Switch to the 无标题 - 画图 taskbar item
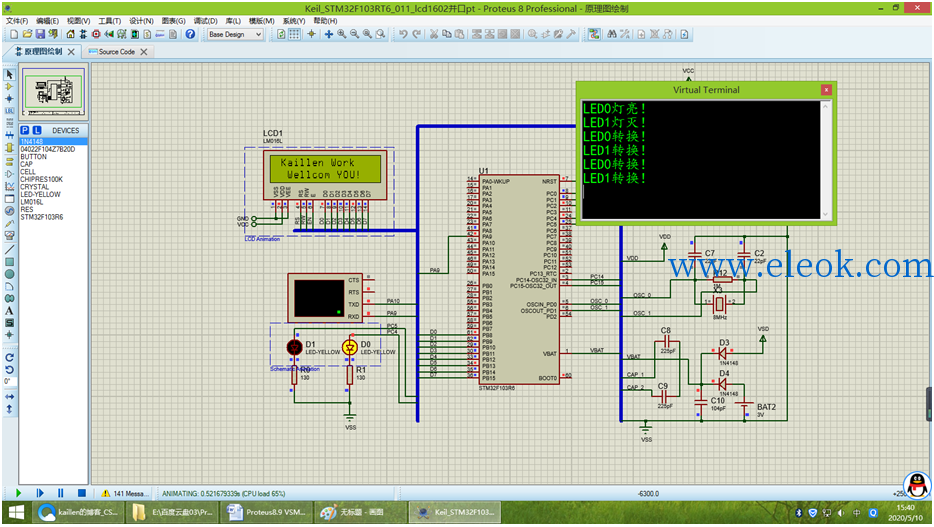The width and height of the screenshot is (934, 527). 361,512
